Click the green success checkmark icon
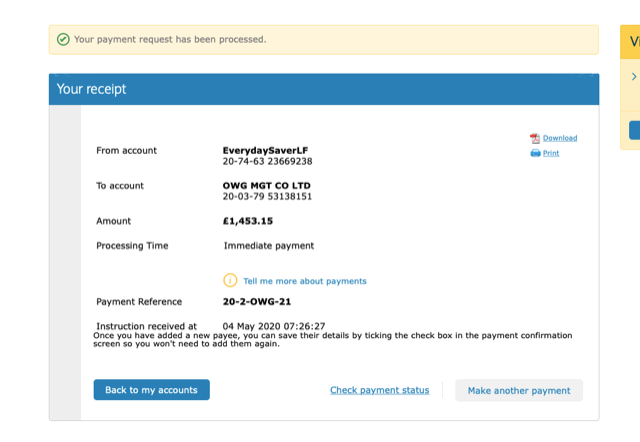 63,40
